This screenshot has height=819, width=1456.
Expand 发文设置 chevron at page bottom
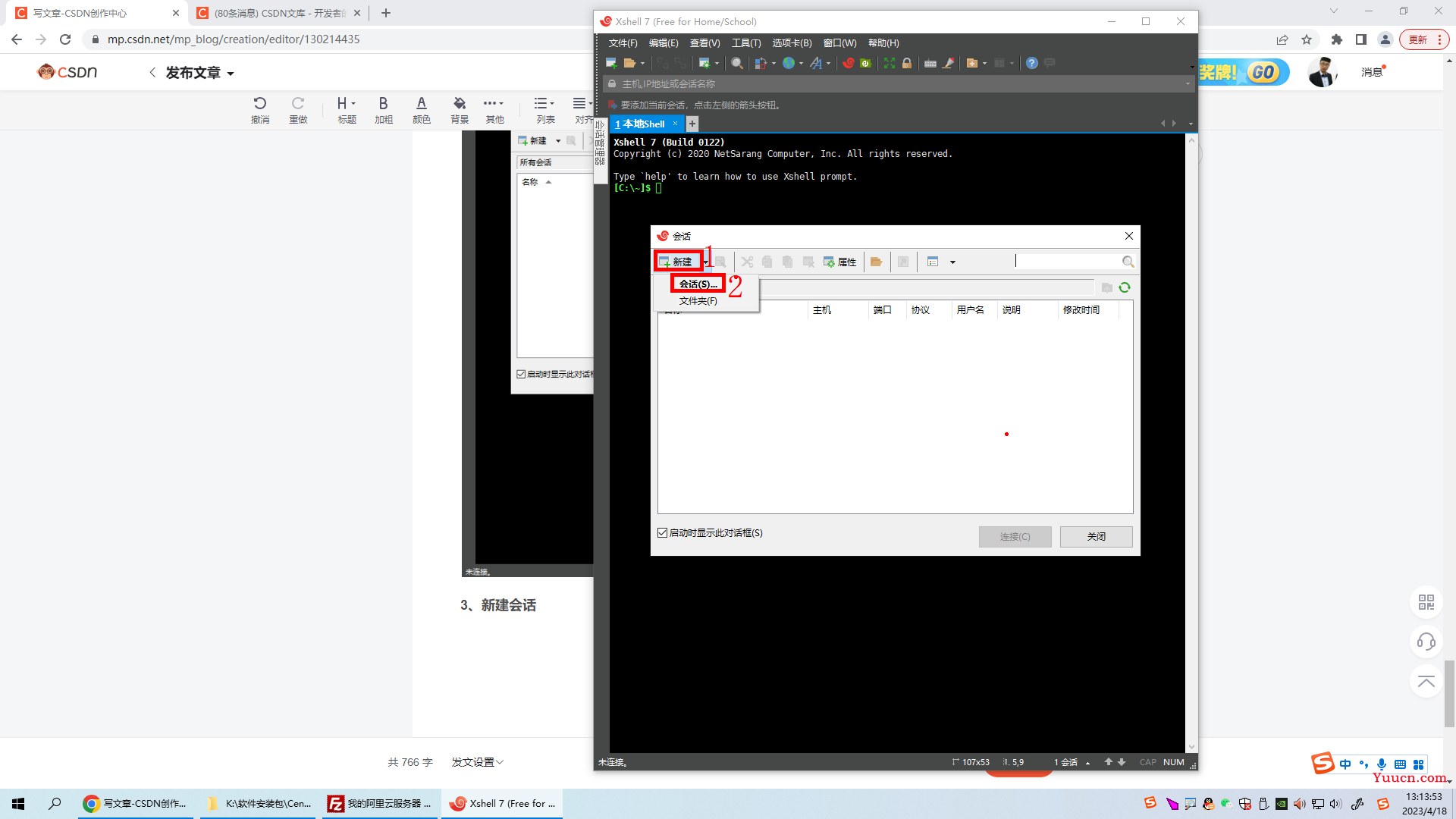click(500, 762)
